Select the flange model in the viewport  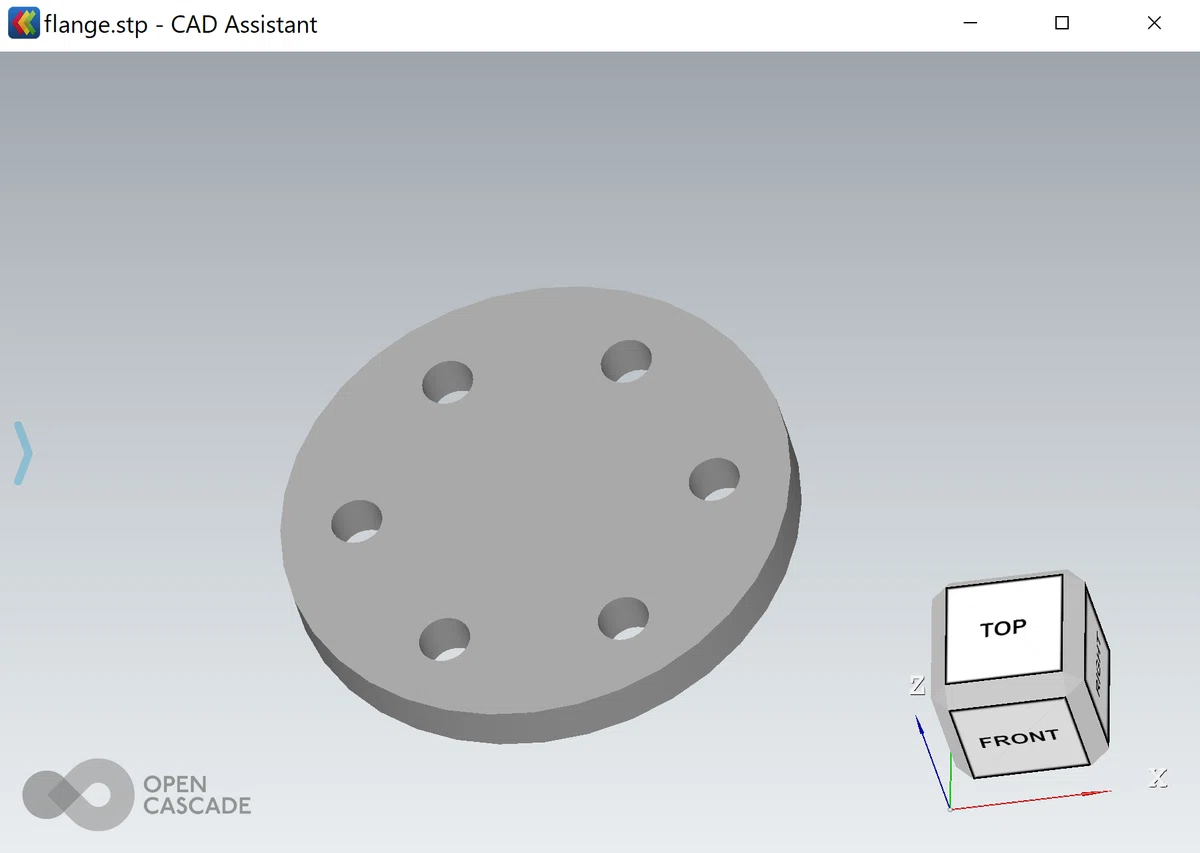point(540,515)
